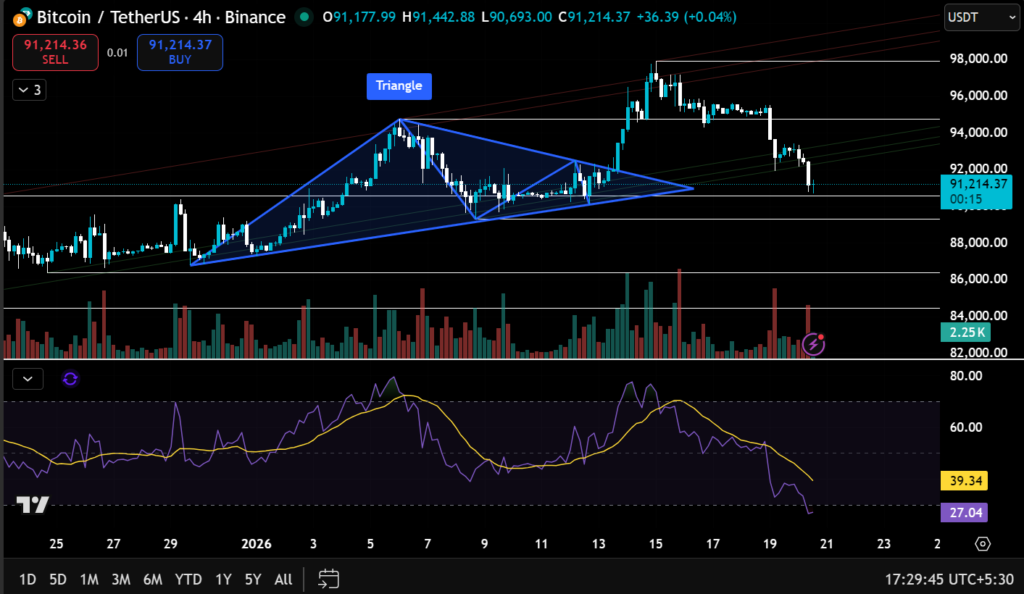This screenshot has height=594, width=1024.
Task: Open chart settings hexagon icon
Action: [983, 544]
